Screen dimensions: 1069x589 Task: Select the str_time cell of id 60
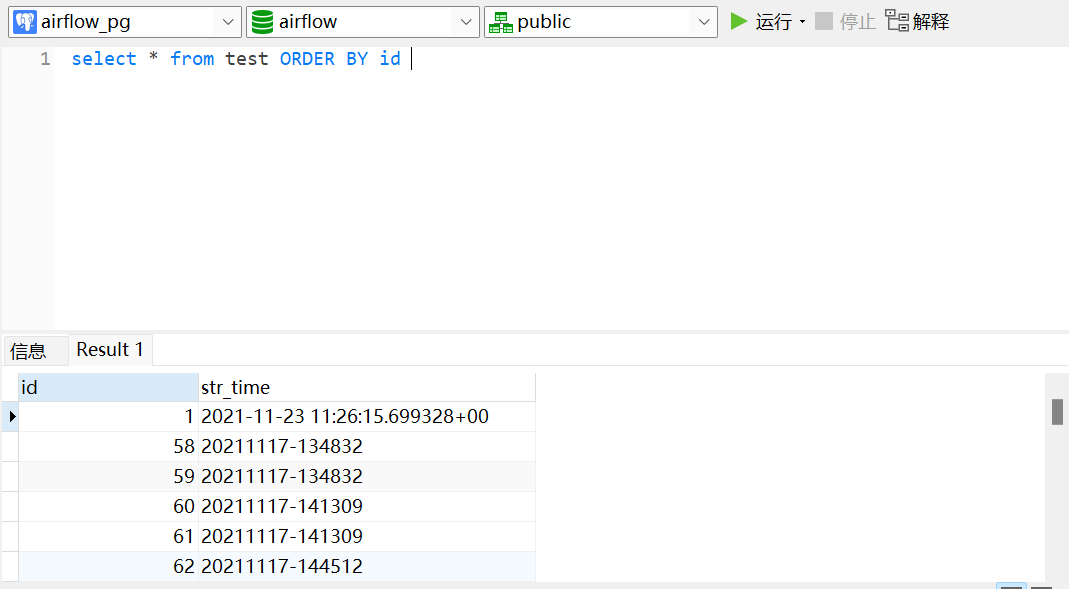click(366, 506)
